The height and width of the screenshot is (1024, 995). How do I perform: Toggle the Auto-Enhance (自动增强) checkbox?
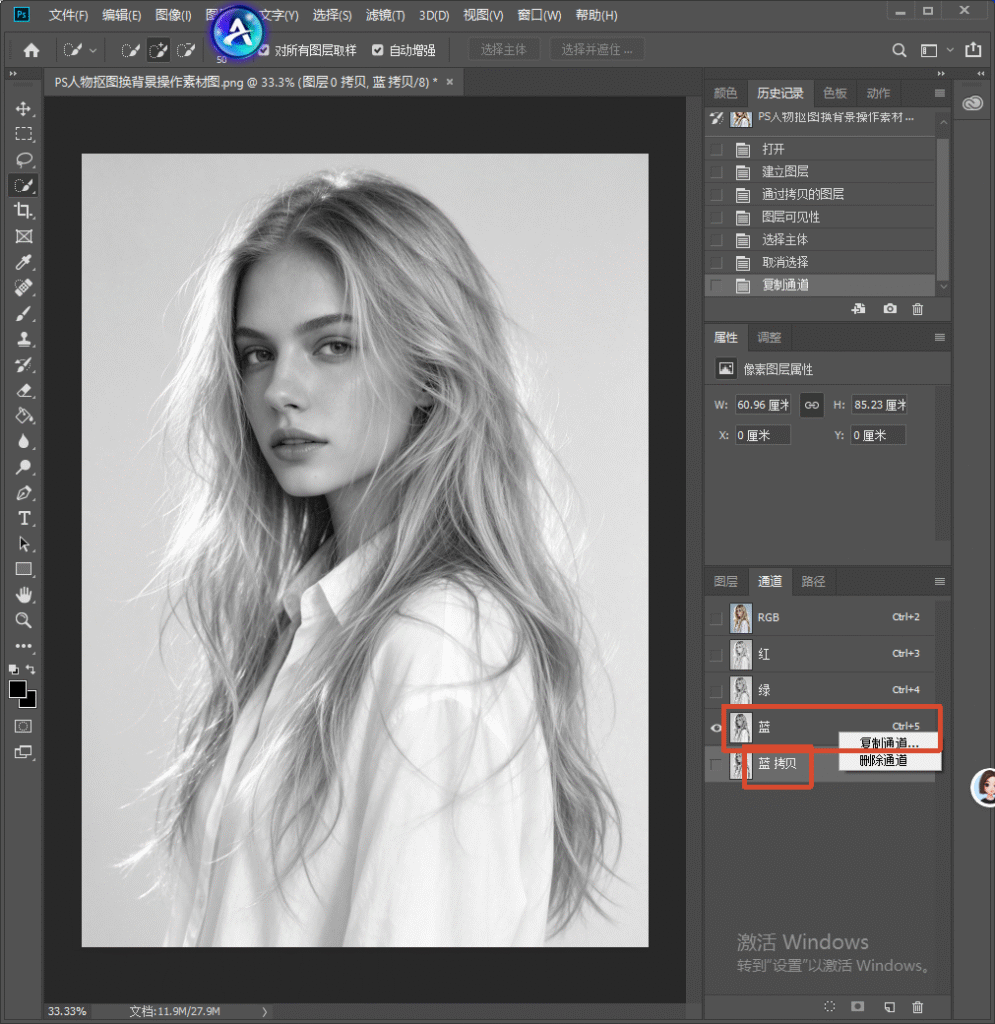[377, 50]
